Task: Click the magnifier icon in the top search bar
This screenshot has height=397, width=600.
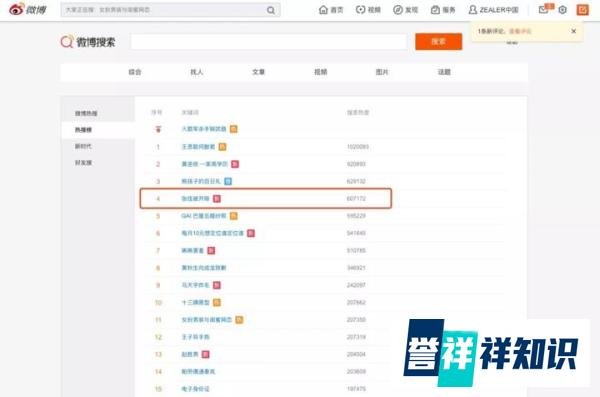Action: tap(271, 10)
